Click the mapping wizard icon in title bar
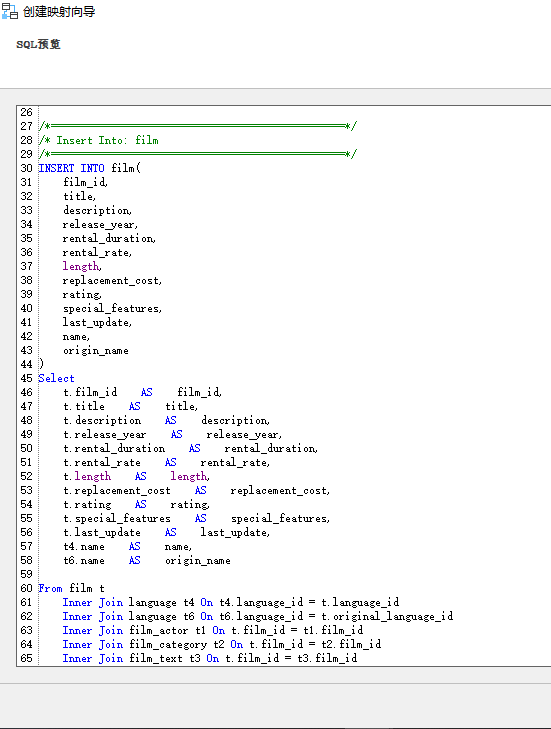Screen dimensions: 551x729 (x=10, y=11)
